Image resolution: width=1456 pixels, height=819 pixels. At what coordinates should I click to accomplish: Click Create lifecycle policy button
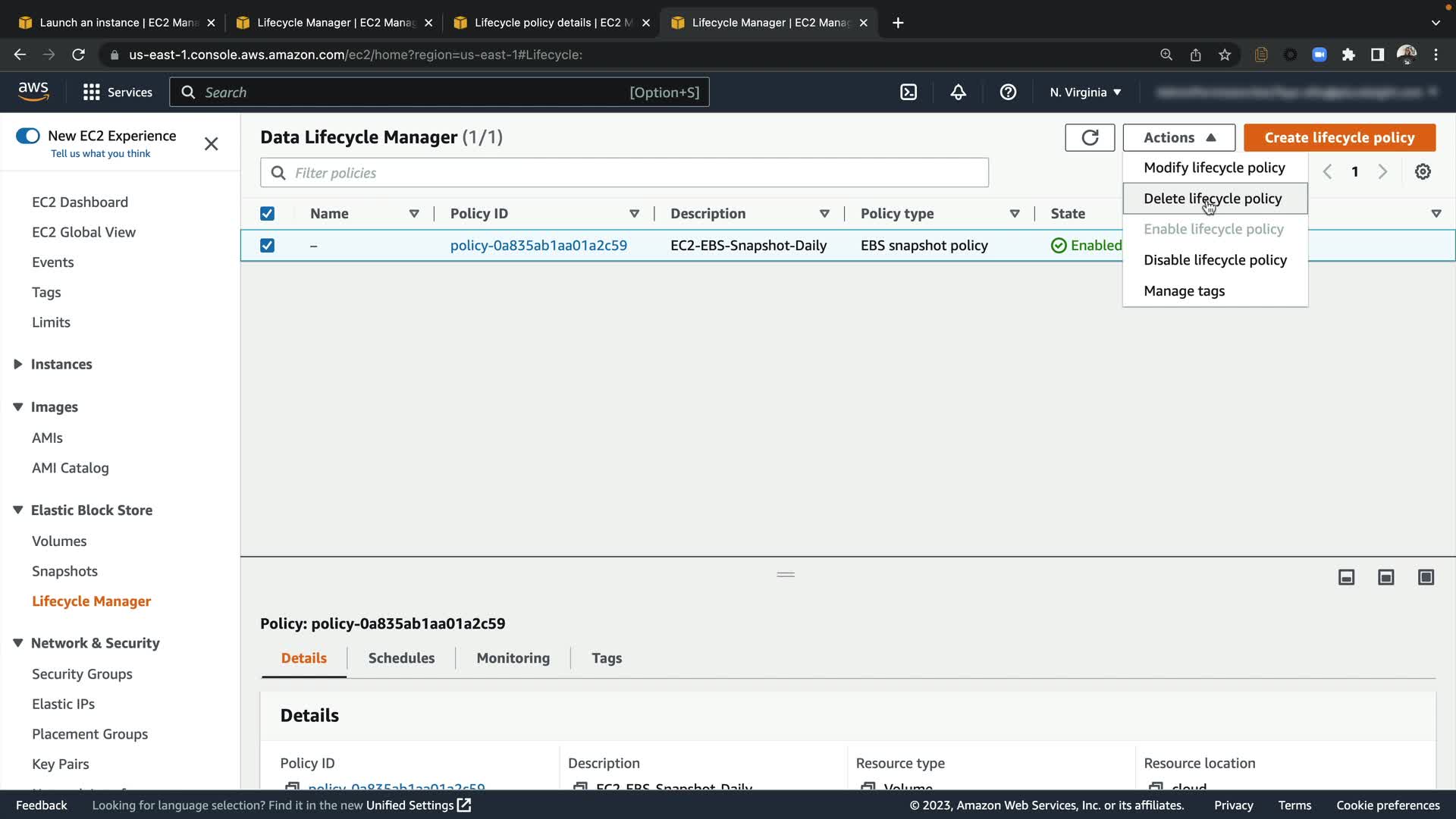tap(1339, 137)
